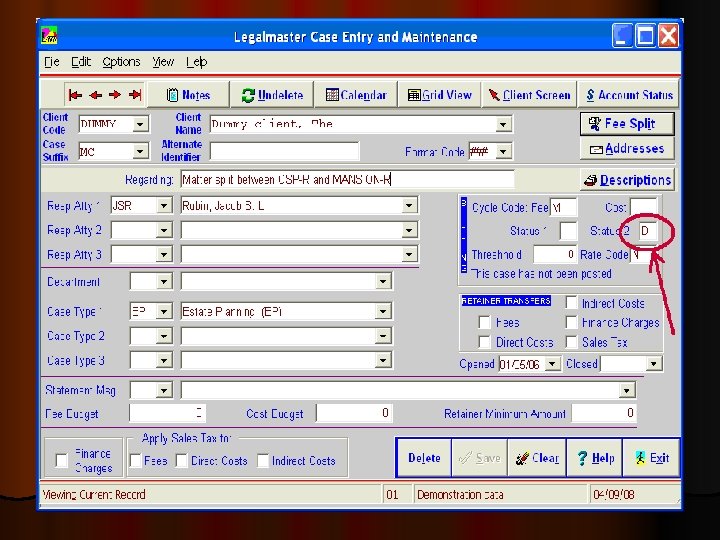Expand the Closed date dropdown
720x540 pixels.
[653, 364]
